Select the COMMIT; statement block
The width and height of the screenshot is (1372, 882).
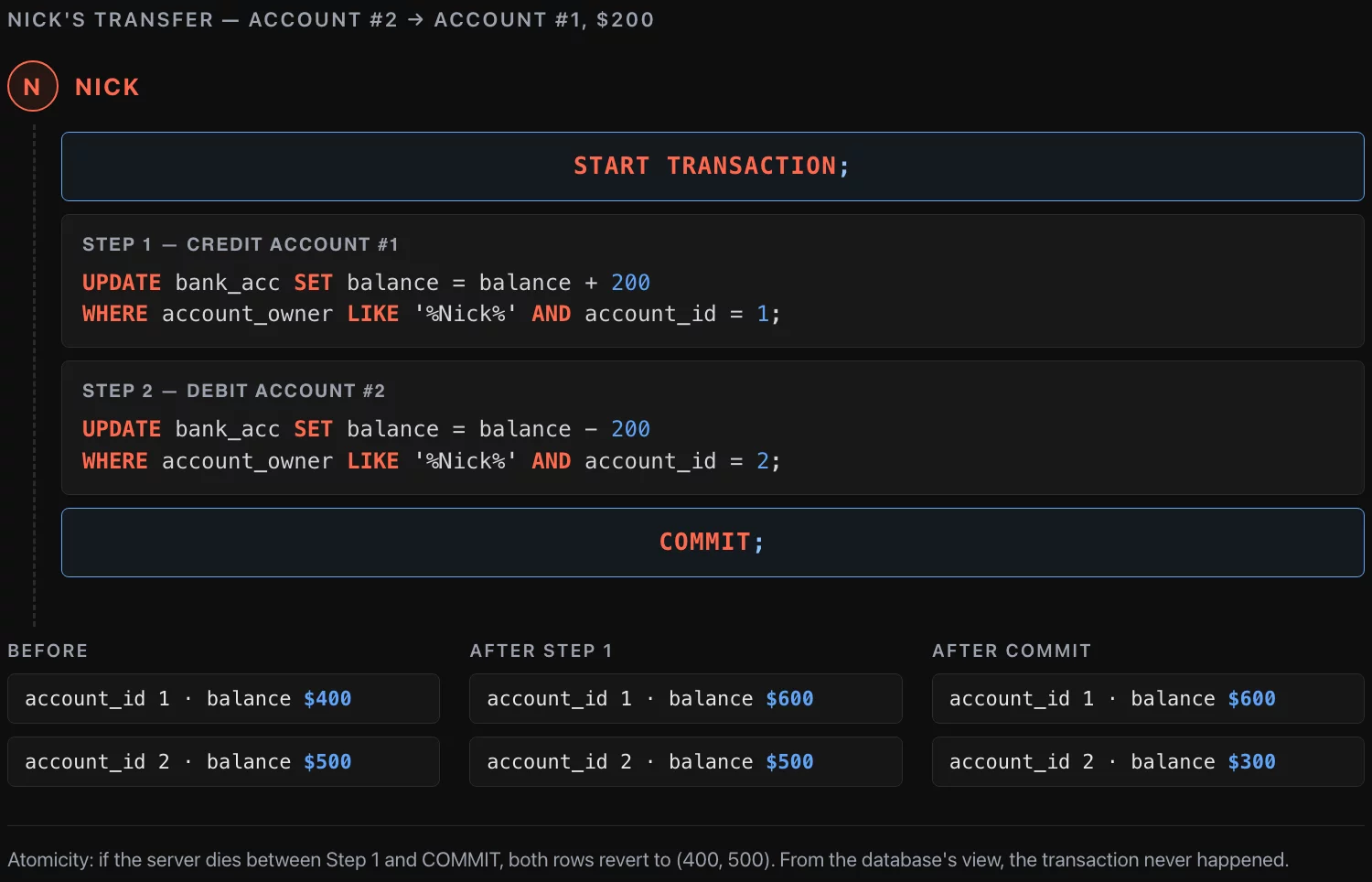point(713,543)
